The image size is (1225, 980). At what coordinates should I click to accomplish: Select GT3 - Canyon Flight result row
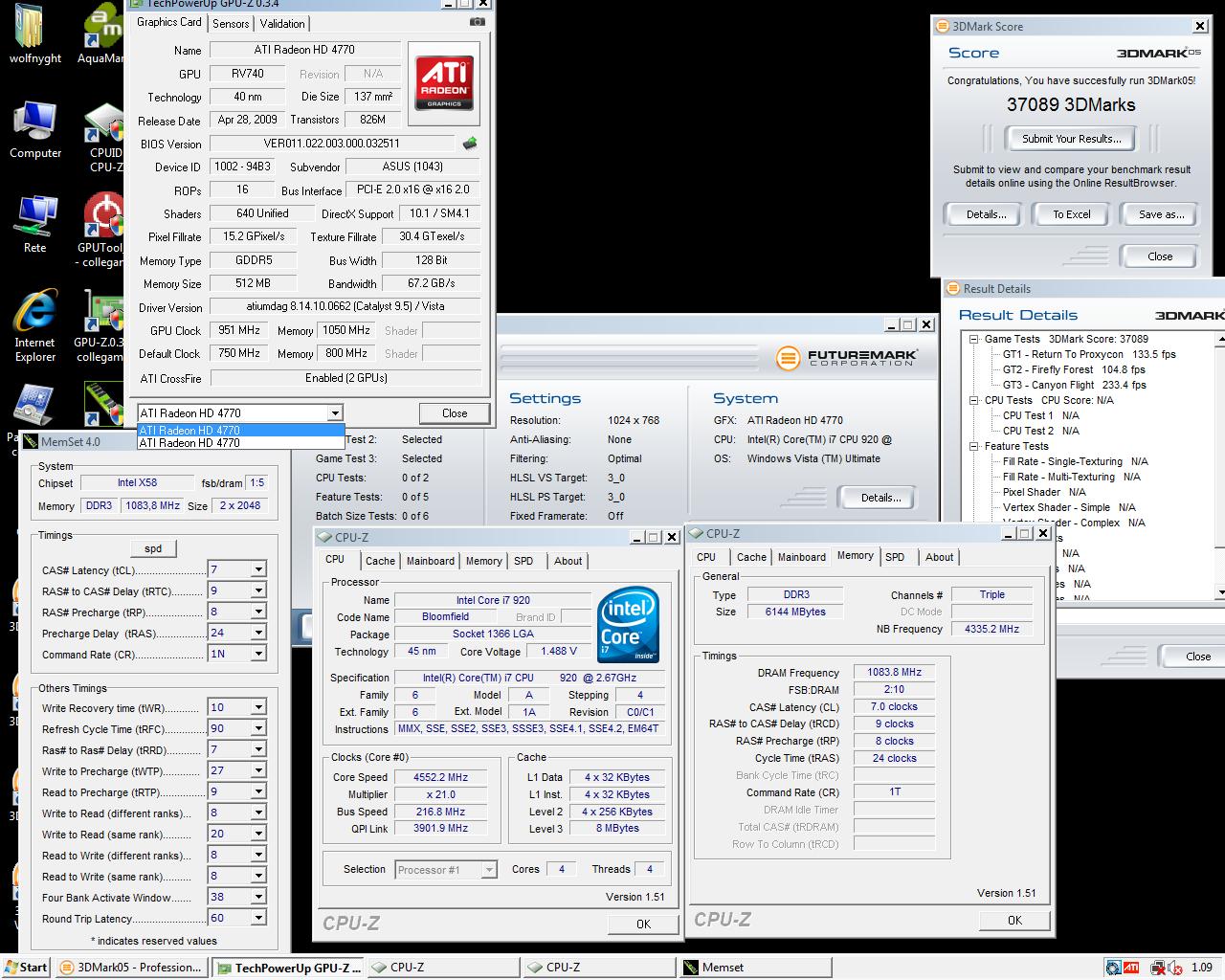click(1074, 385)
